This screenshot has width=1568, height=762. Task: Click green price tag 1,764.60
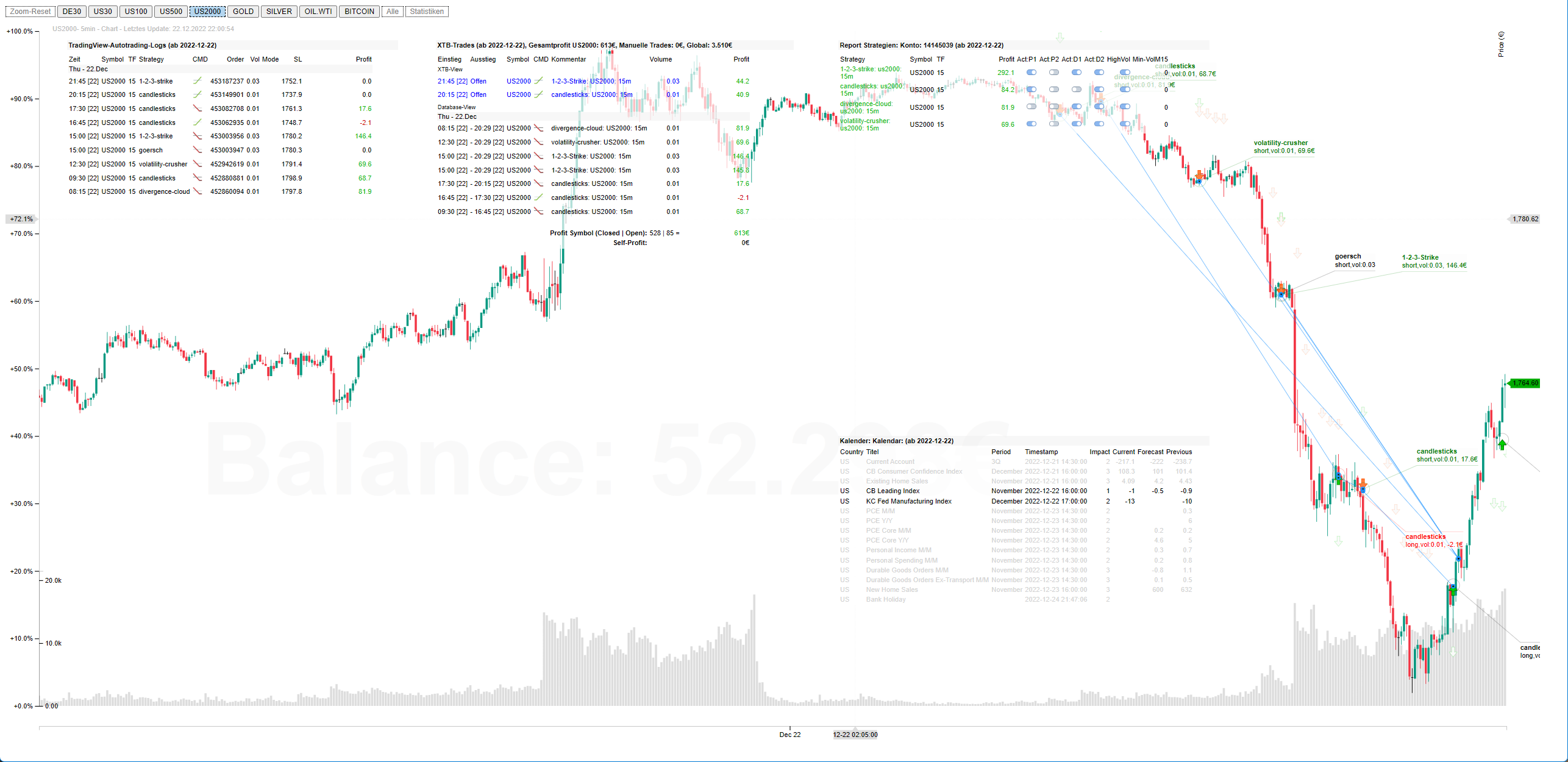click(1525, 383)
